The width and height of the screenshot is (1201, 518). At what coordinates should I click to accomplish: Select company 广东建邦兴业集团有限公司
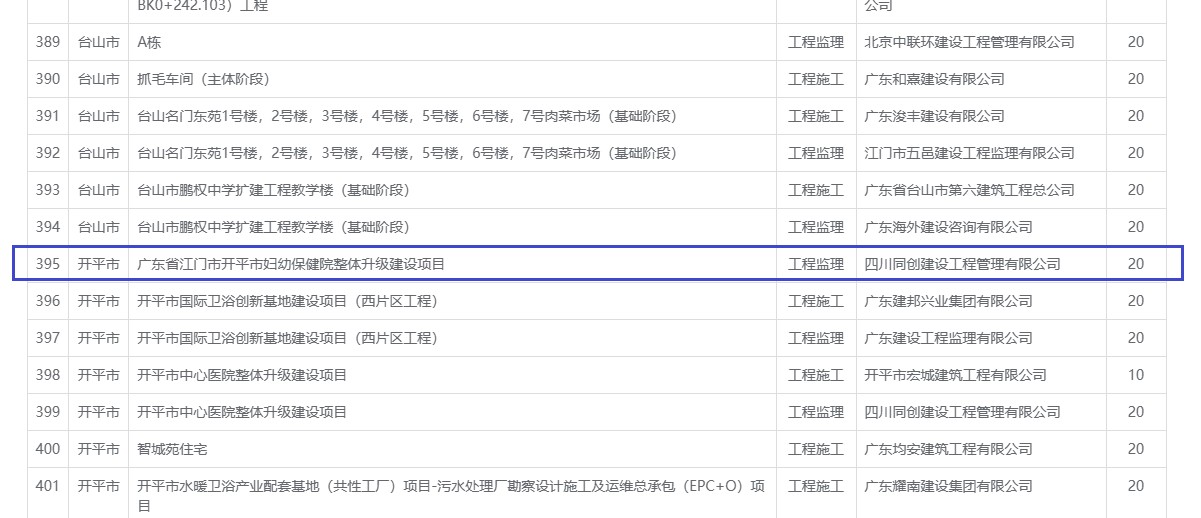point(948,301)
